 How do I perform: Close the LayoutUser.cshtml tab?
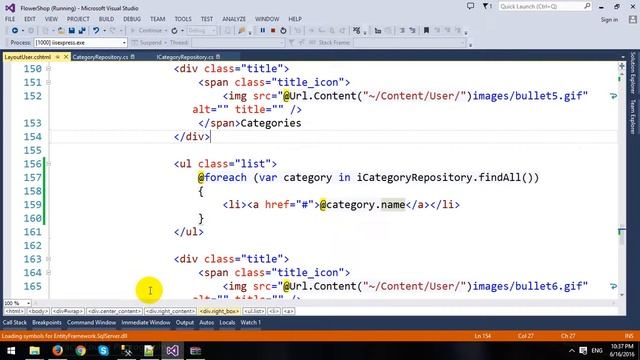pyautogui.click(x=66, y=57)
